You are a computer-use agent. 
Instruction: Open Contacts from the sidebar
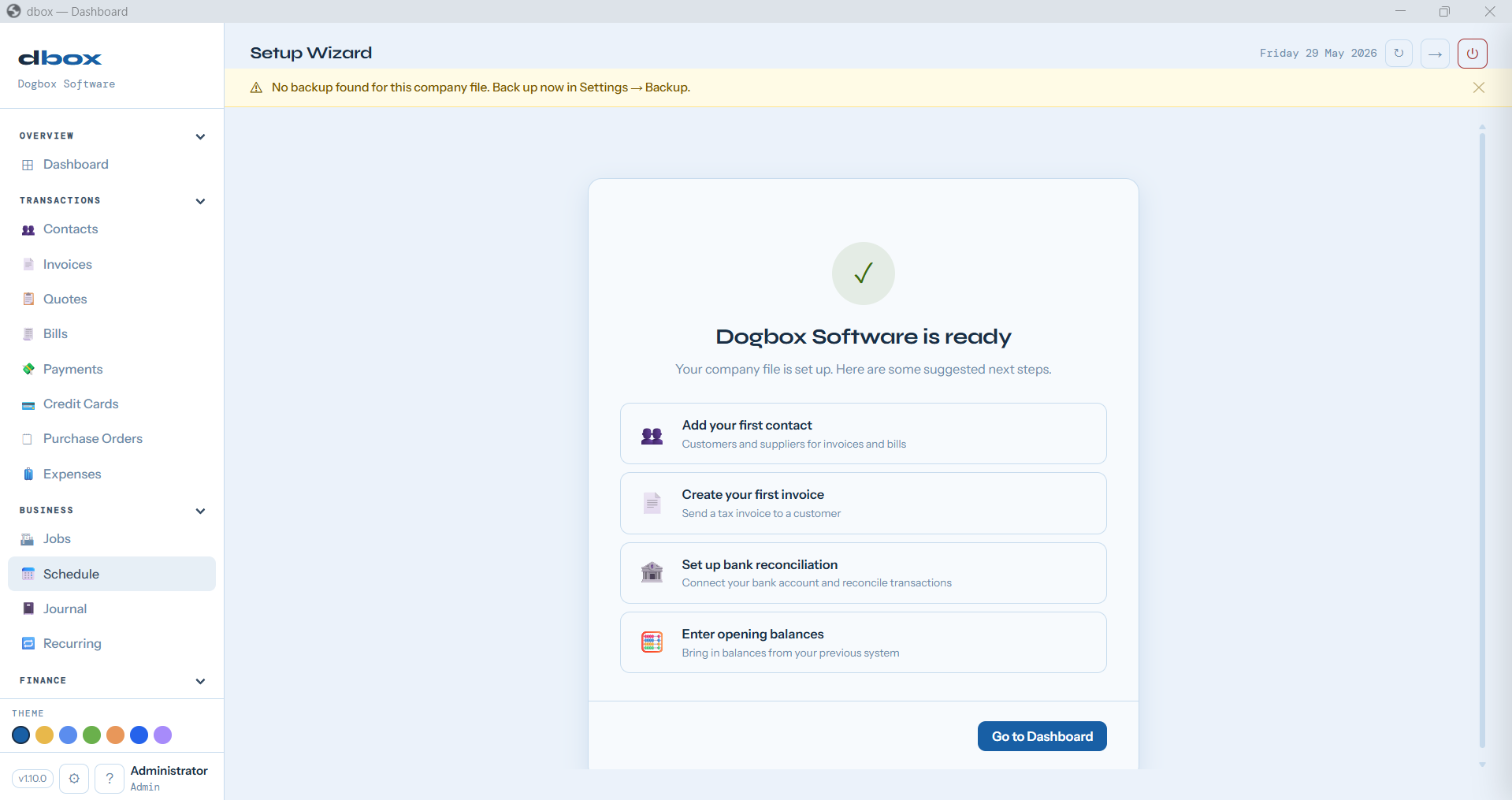click(112, 229)
